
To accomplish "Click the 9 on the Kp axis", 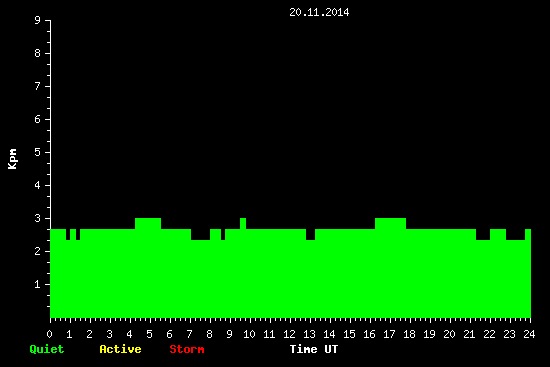I will (38, 20).
